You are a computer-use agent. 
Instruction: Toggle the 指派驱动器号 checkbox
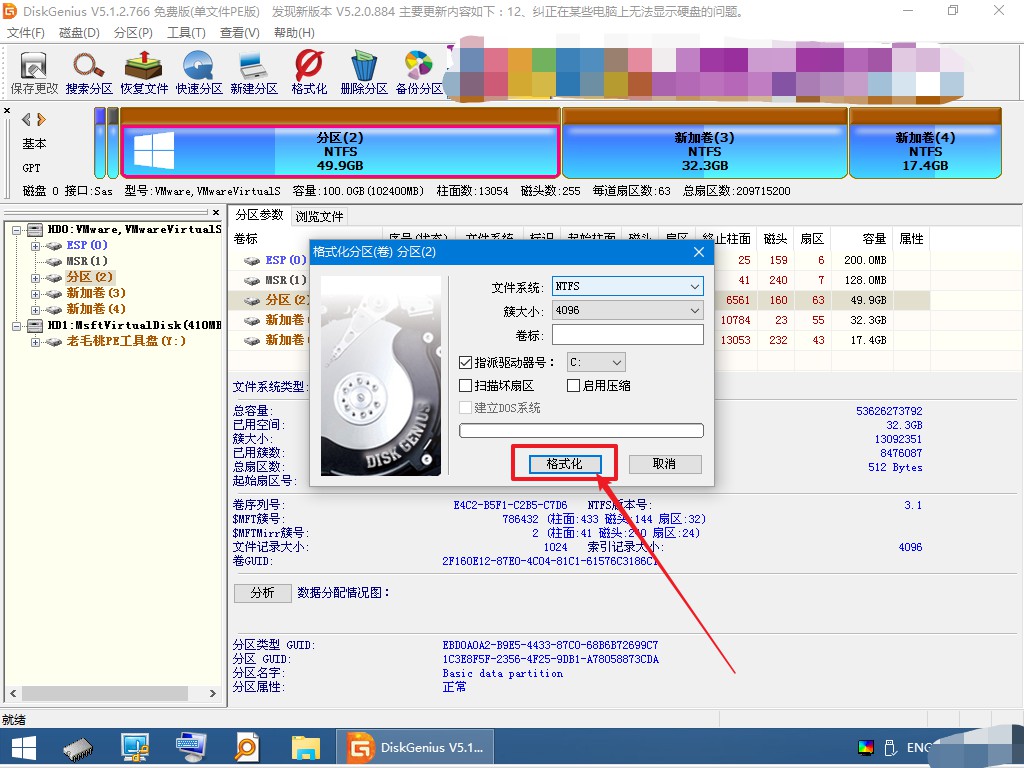coord(466,362)
